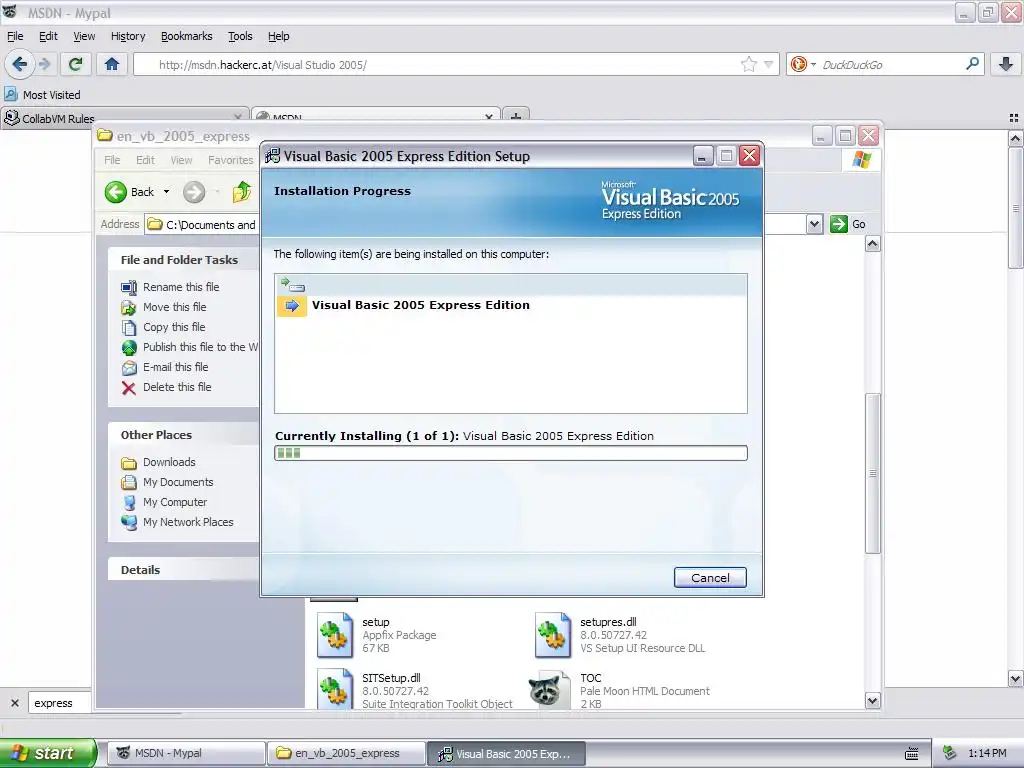Open the browser downloads arrow

[x=1006, y=64]
